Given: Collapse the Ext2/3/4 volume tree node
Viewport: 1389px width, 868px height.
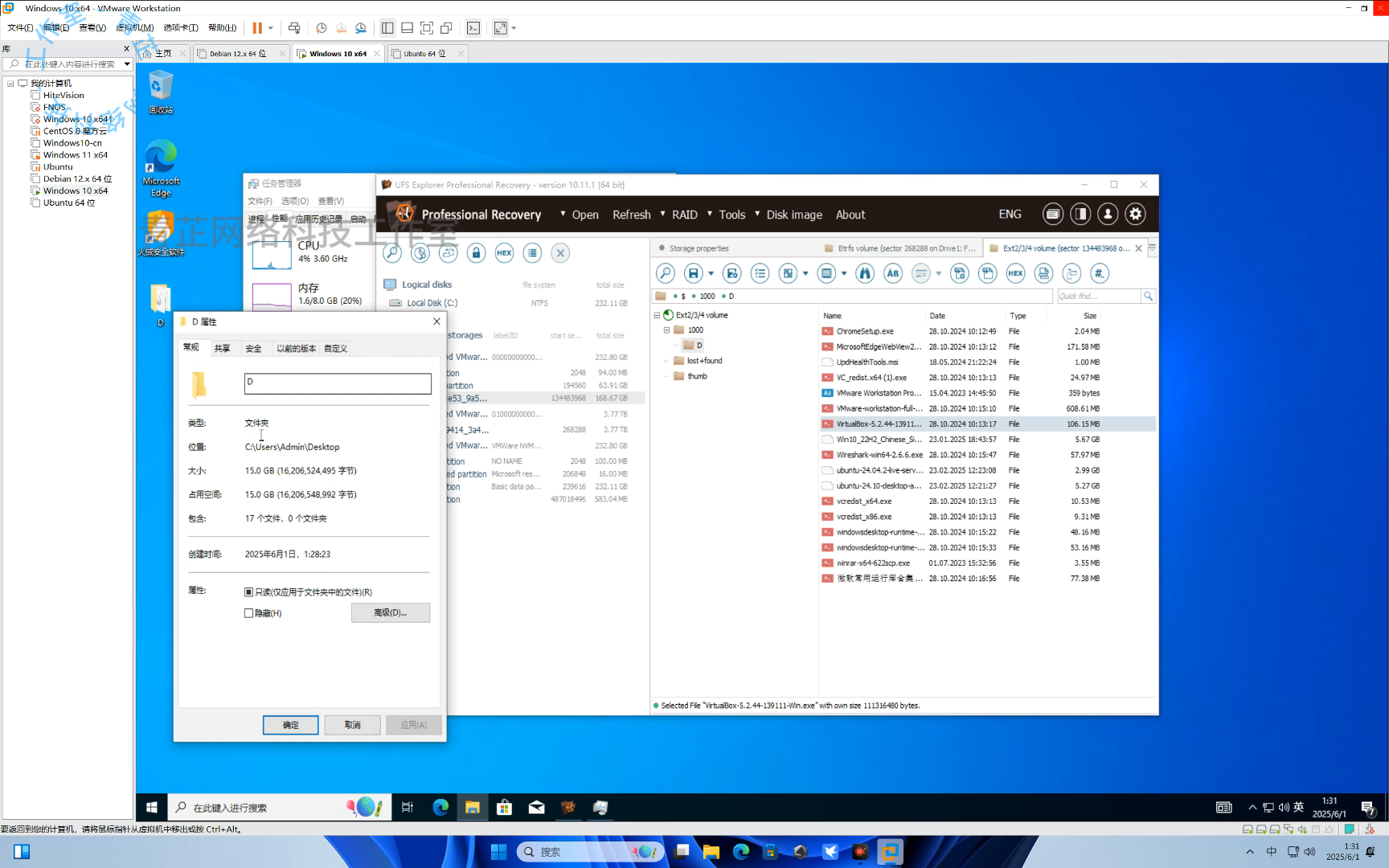Looking at the screenshot, I should tap(657, 315).
